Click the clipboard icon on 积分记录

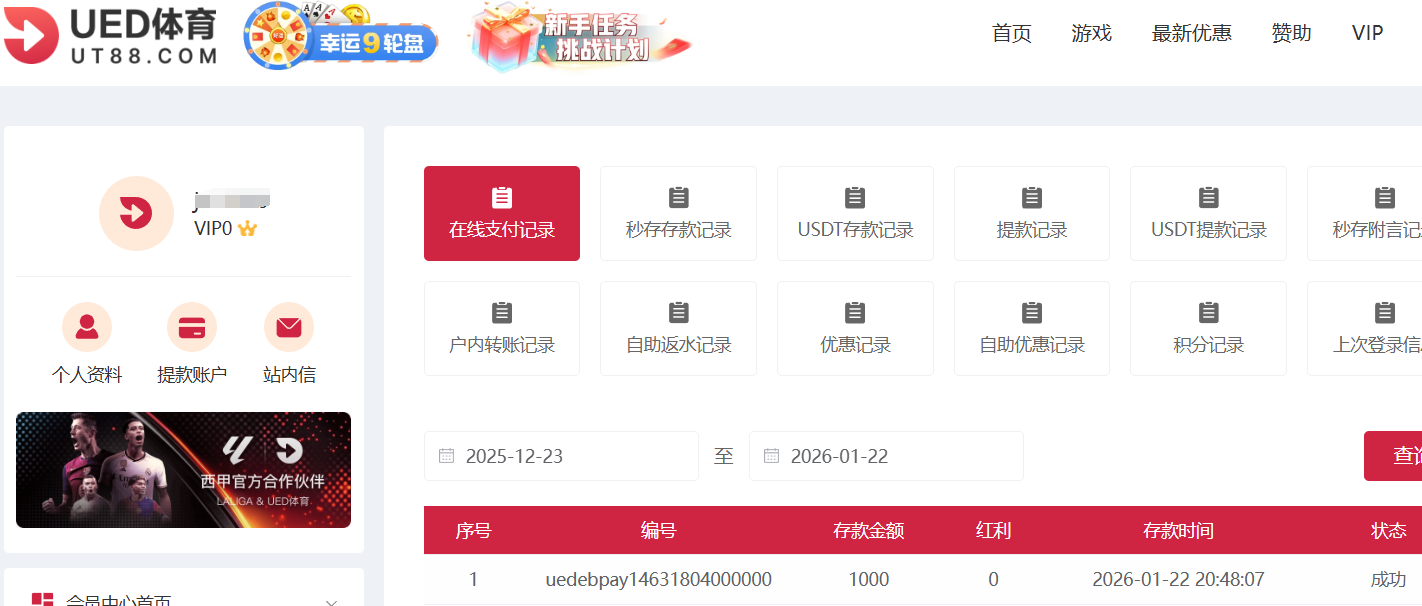point(1208,313)
